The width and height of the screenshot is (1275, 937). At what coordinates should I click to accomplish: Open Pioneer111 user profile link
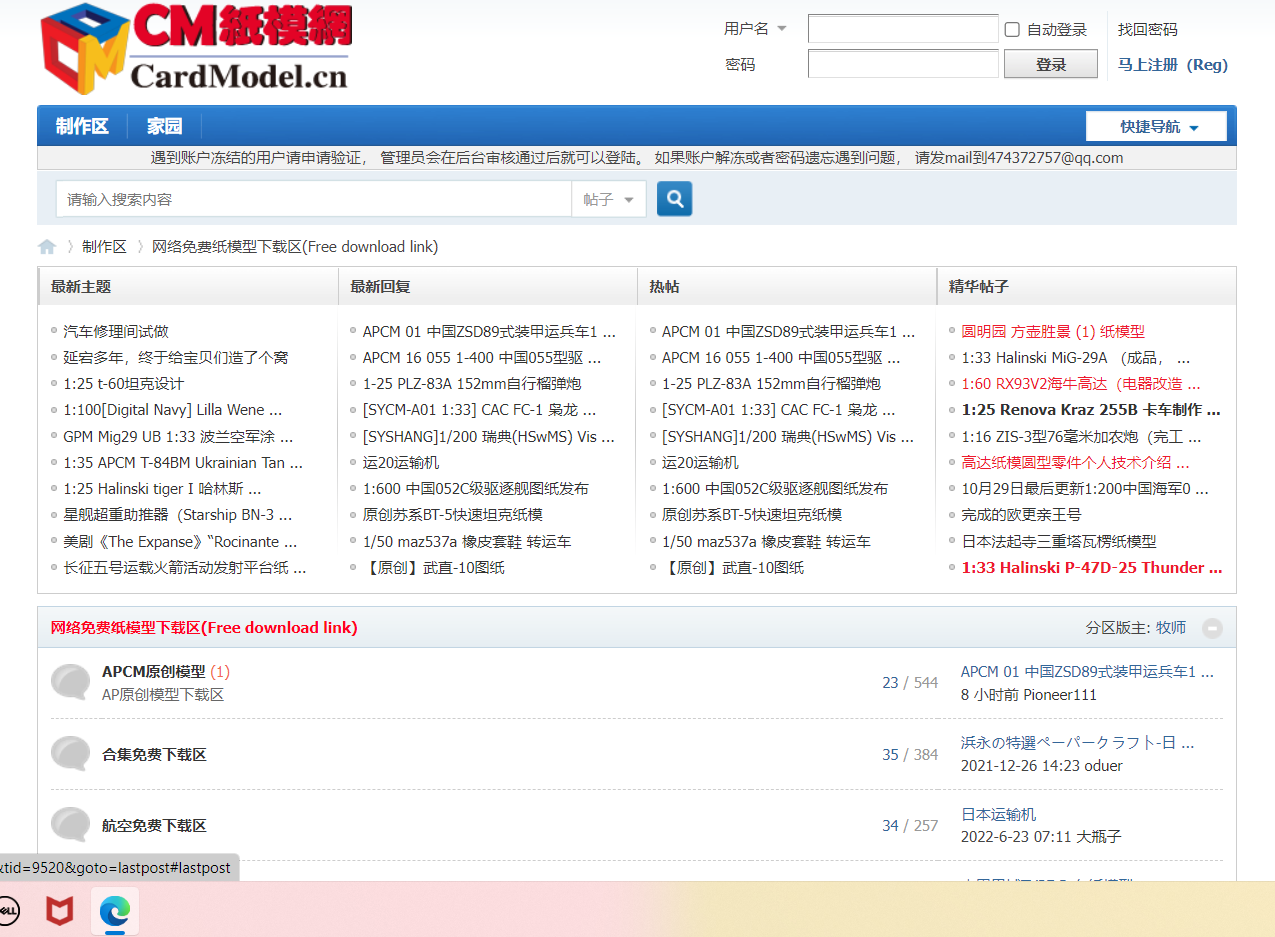1058,694
